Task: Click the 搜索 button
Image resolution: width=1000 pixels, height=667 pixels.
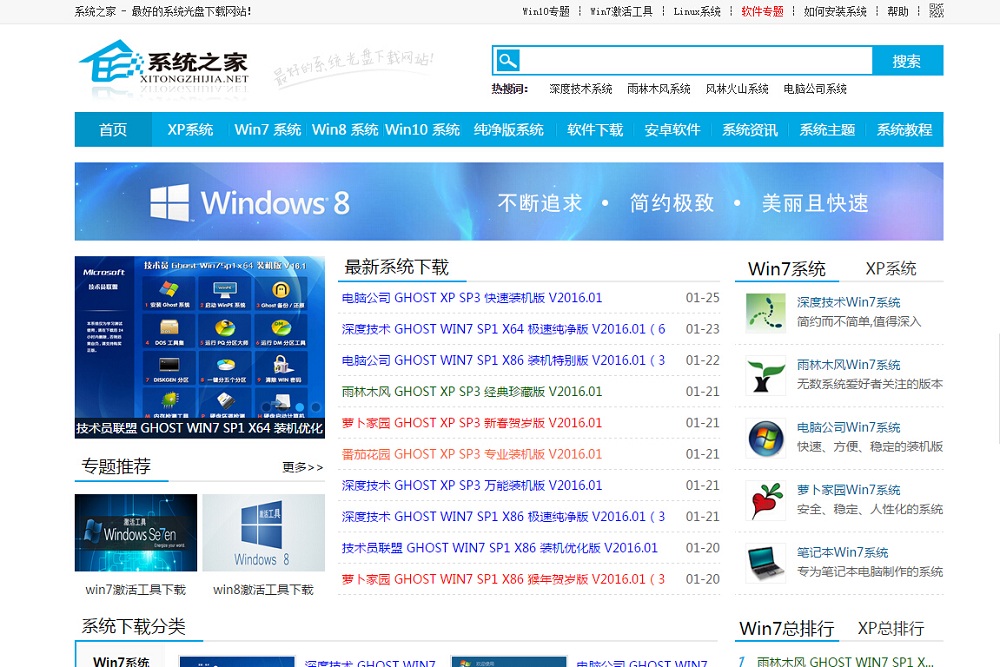Action: [x=907, y=61]
